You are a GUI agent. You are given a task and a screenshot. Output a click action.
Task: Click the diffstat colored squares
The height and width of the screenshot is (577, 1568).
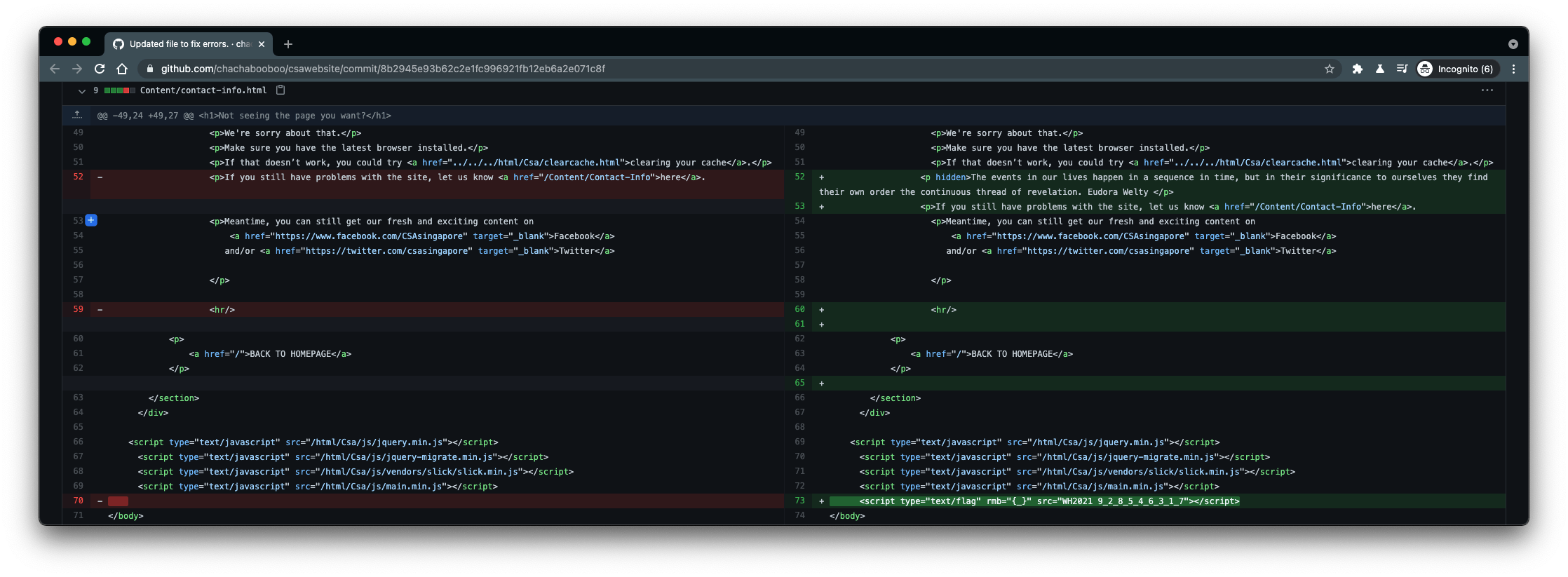pyautogui.click(x=119, y=90)
